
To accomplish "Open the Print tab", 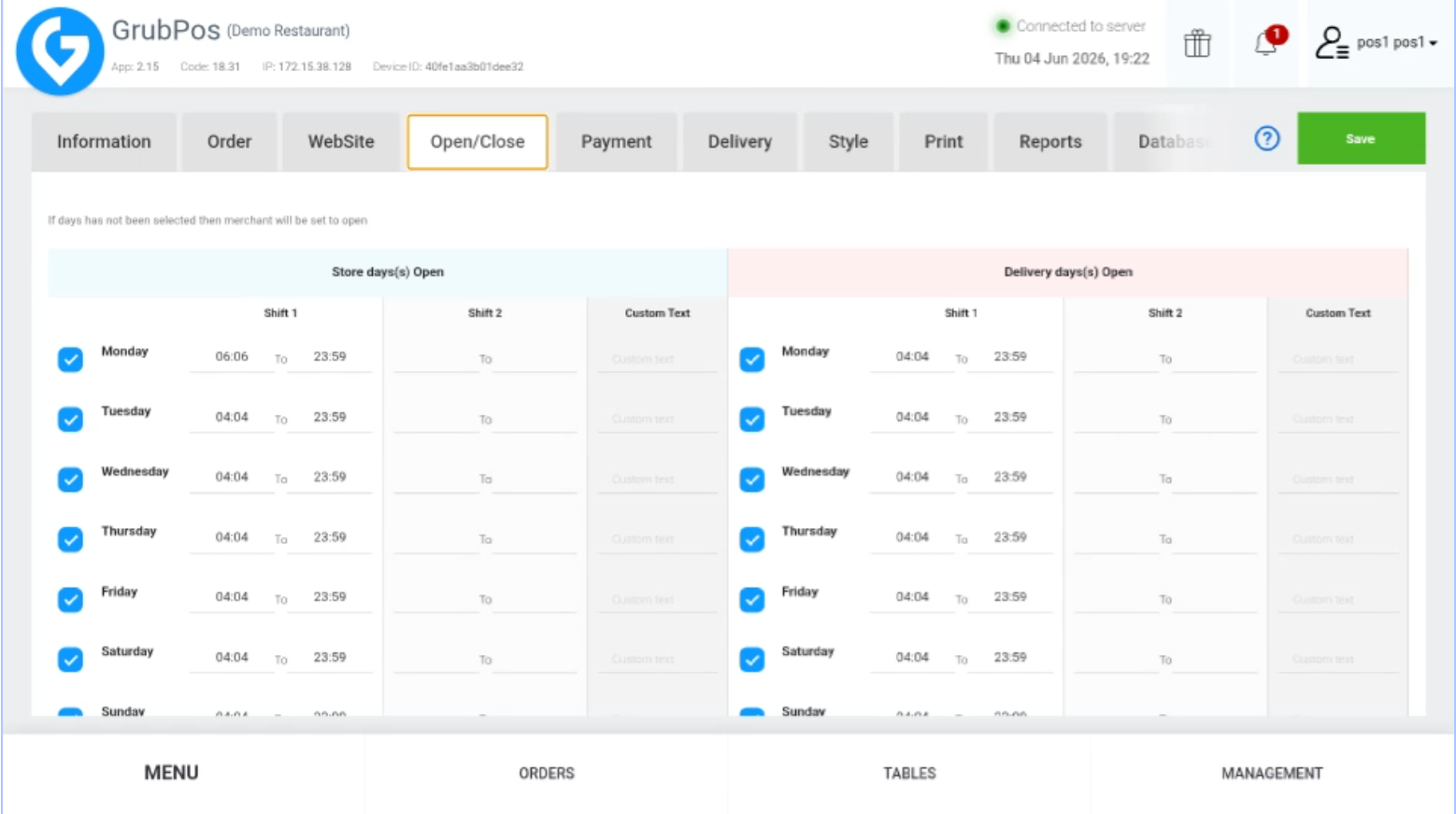I will tap(943, 142).
